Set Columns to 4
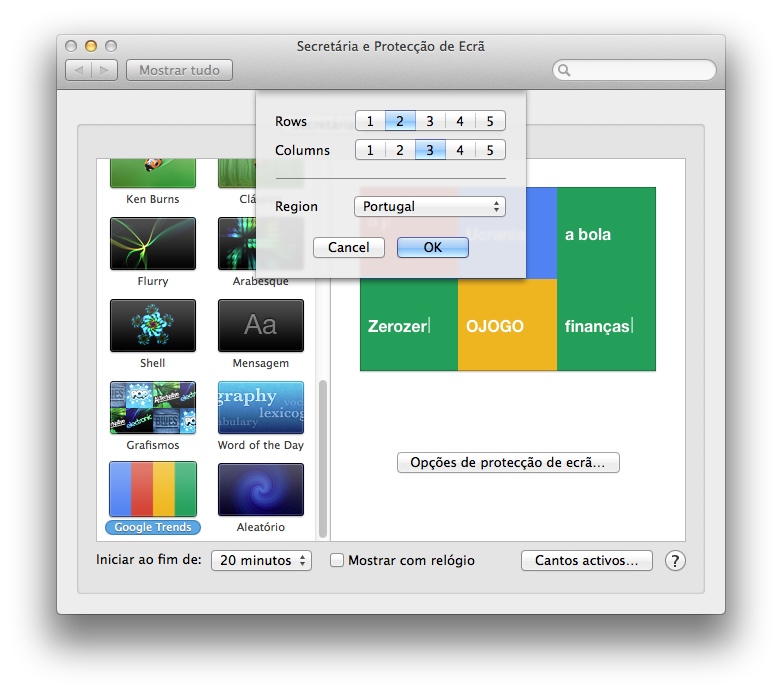The image size is (782, 693). click(460, 150)
